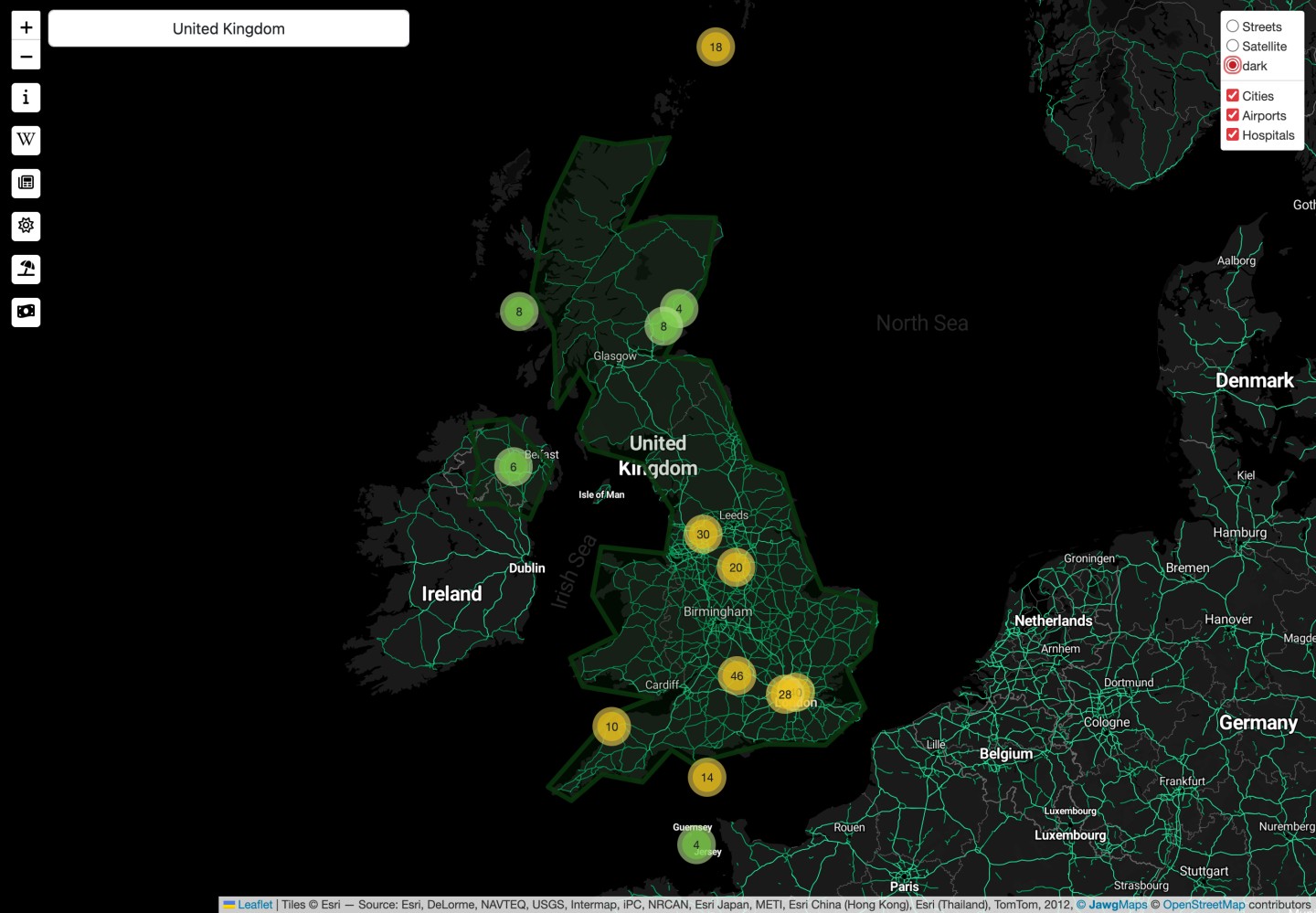The height and width of the screenshot is (913, 1316).
Task: Open the United Kingdom country dropdown
Action: pyautogui.click(x=228, y=28)
